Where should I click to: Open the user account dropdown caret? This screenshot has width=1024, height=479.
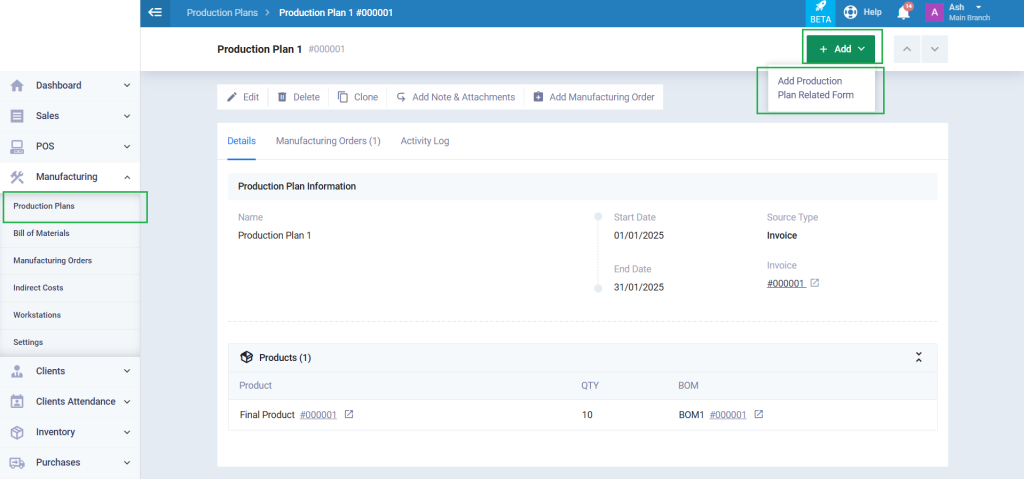978,7
